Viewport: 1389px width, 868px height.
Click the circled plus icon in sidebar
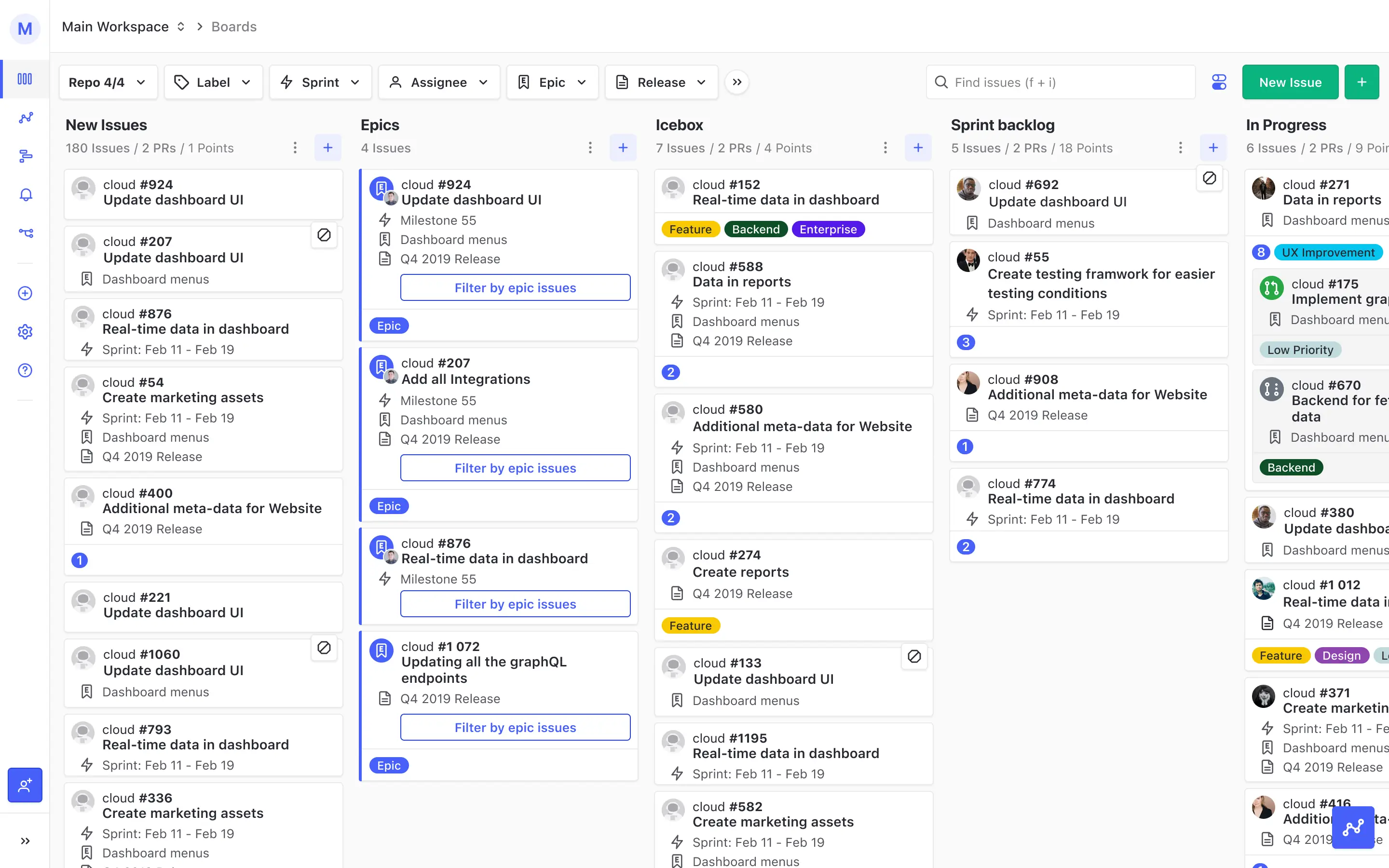point(25,293)
